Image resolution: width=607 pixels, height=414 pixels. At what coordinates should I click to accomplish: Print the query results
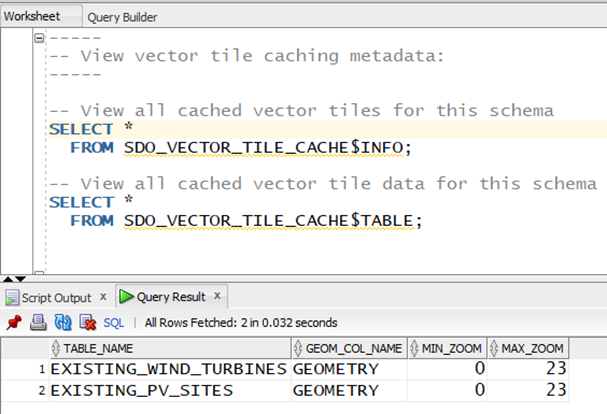click(x=38, y=322)
